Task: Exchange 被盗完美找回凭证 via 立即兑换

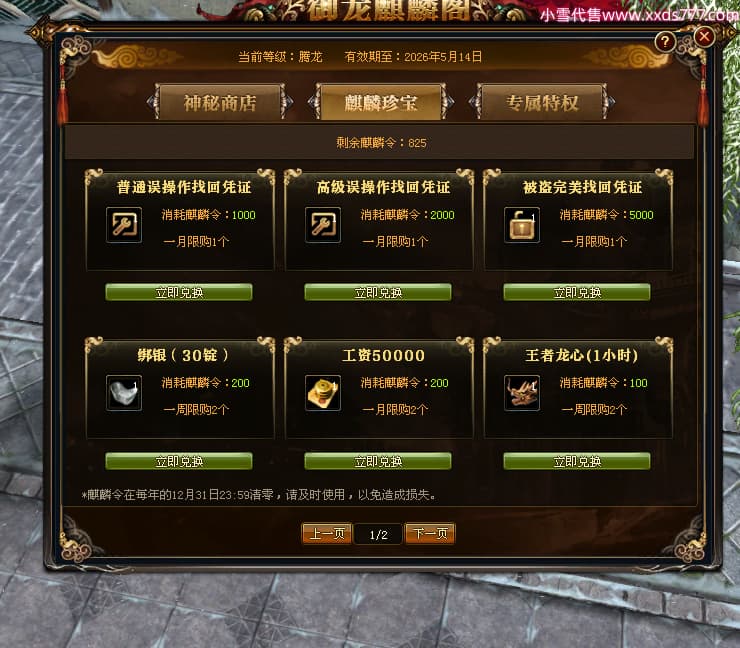Action: tap(577, 293)
